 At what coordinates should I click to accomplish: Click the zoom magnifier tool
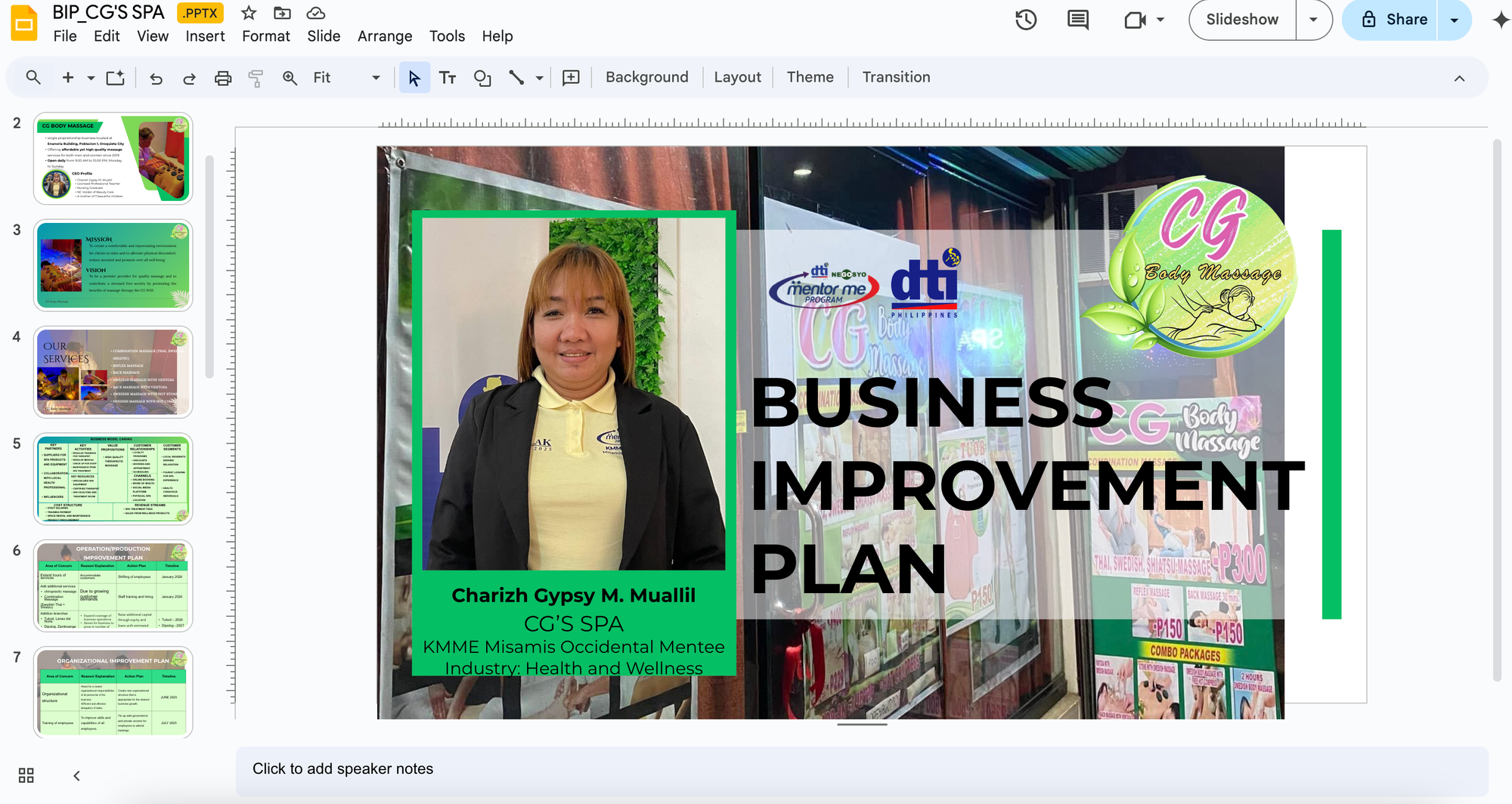pos(290,77)
